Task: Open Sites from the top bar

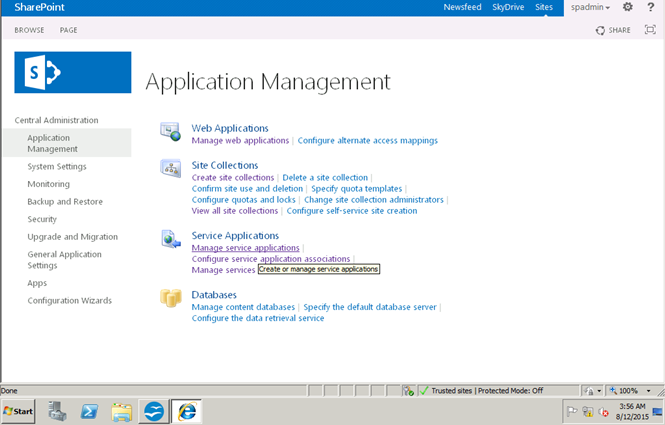Action: [544, 7]
